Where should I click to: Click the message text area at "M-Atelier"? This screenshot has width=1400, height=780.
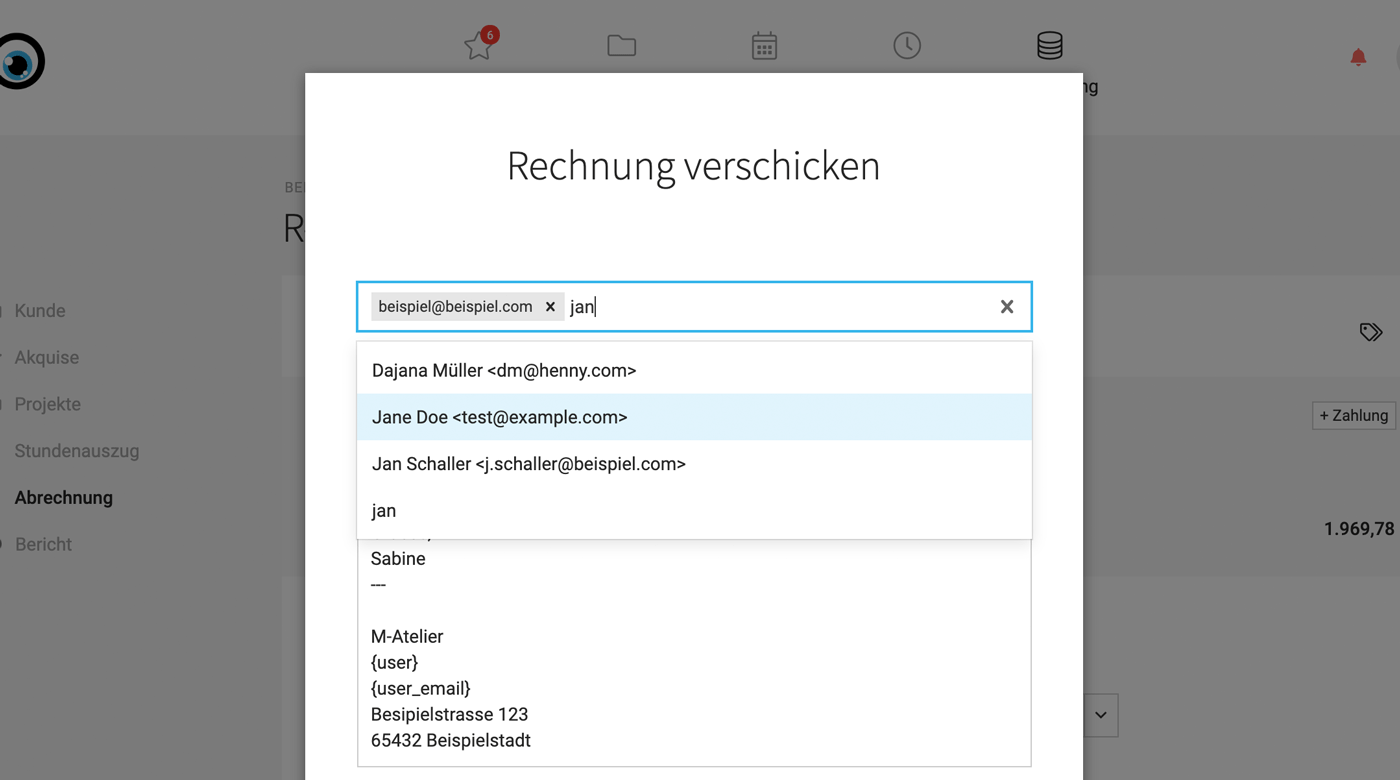407,636
